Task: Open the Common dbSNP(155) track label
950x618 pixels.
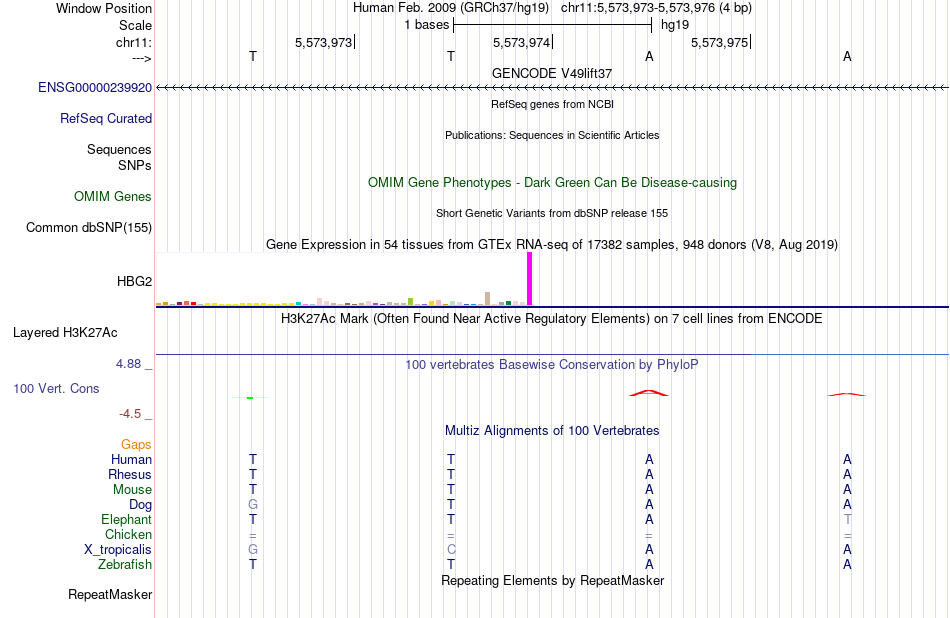Action: coord(89,228)
